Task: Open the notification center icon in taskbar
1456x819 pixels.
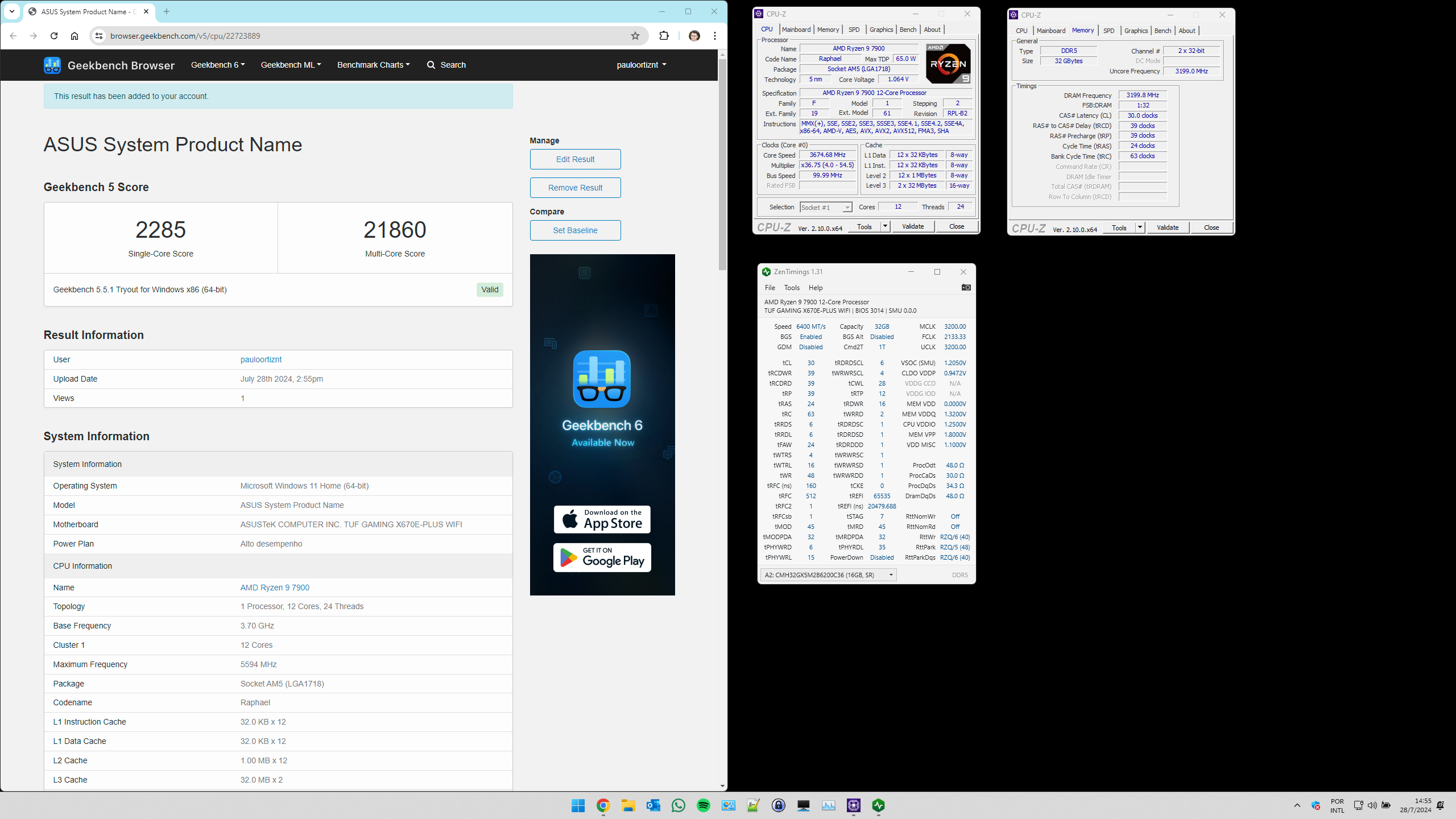Action: 1440,805
